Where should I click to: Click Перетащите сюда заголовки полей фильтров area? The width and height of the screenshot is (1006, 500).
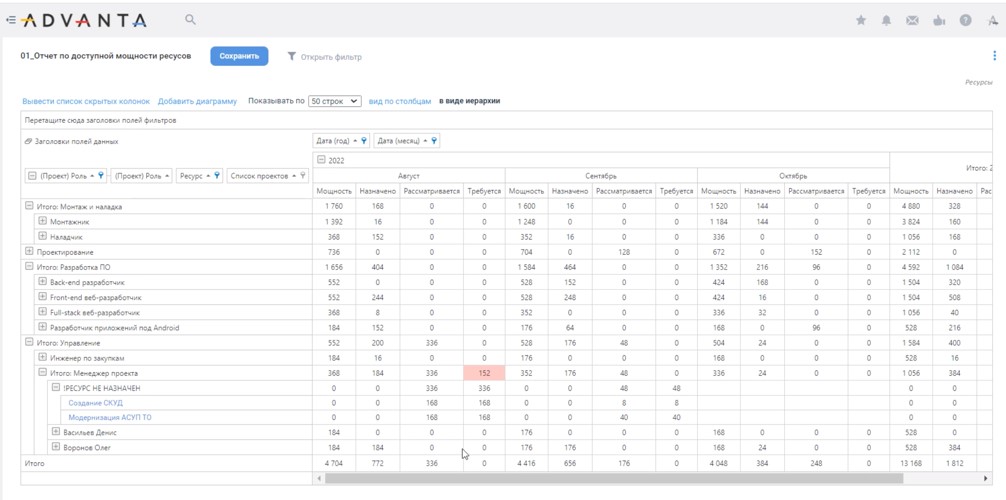507,120
